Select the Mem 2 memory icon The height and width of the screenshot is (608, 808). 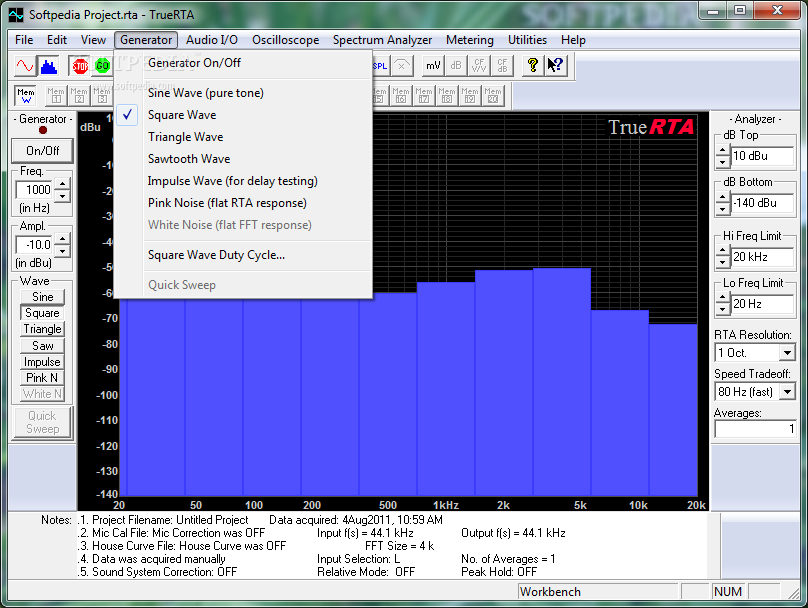(x=79, y=96)
